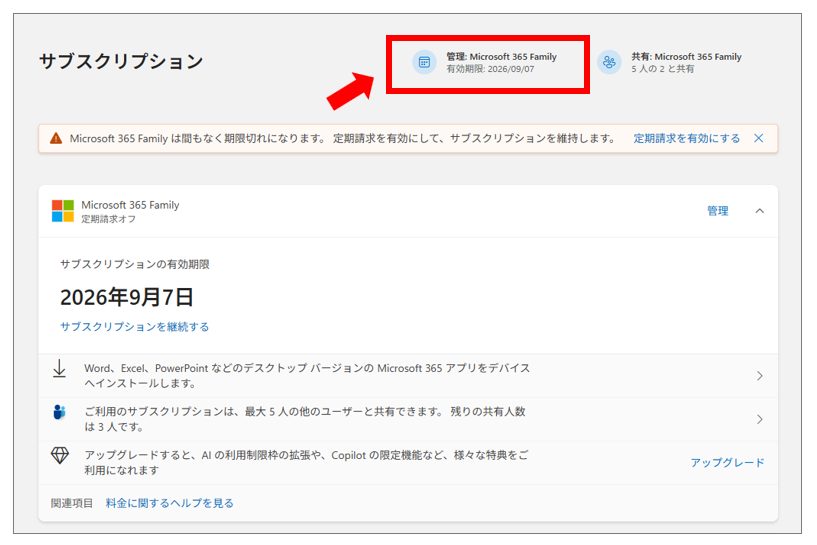Click the 管理 link on the card
The height and width of the screenshot is (545, 817).
point(717,211)
